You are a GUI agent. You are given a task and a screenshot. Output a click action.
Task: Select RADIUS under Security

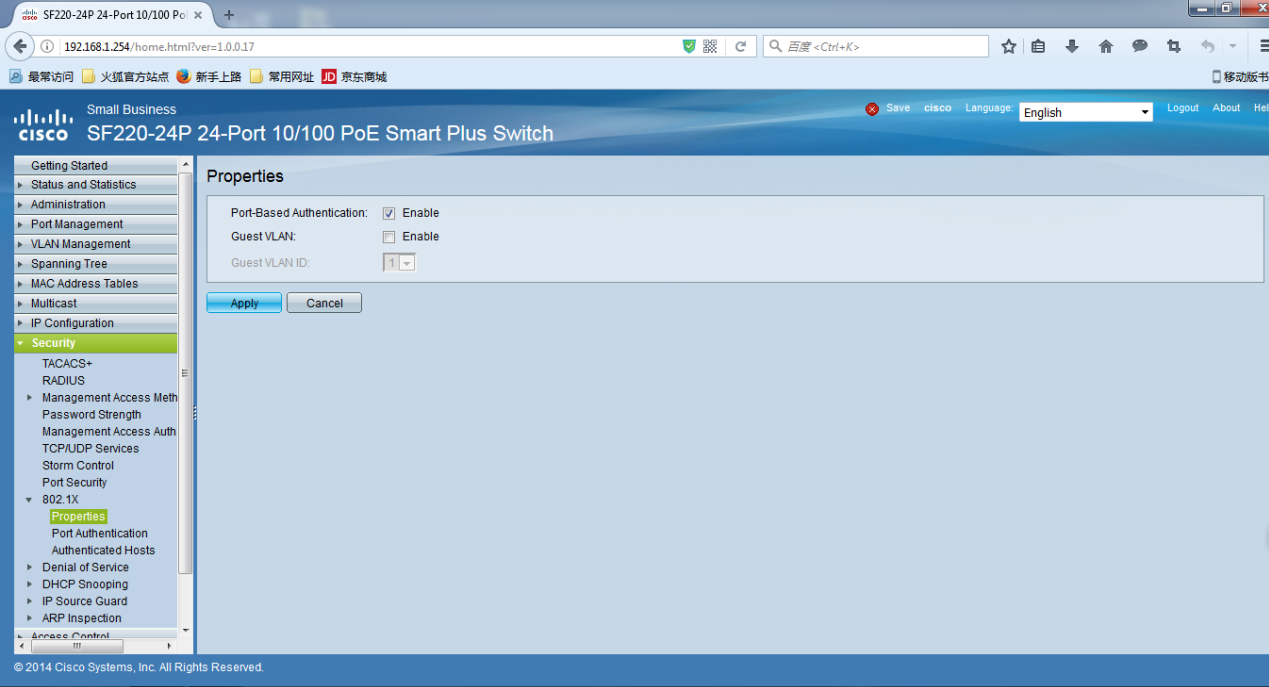click(x=63, y=381)
